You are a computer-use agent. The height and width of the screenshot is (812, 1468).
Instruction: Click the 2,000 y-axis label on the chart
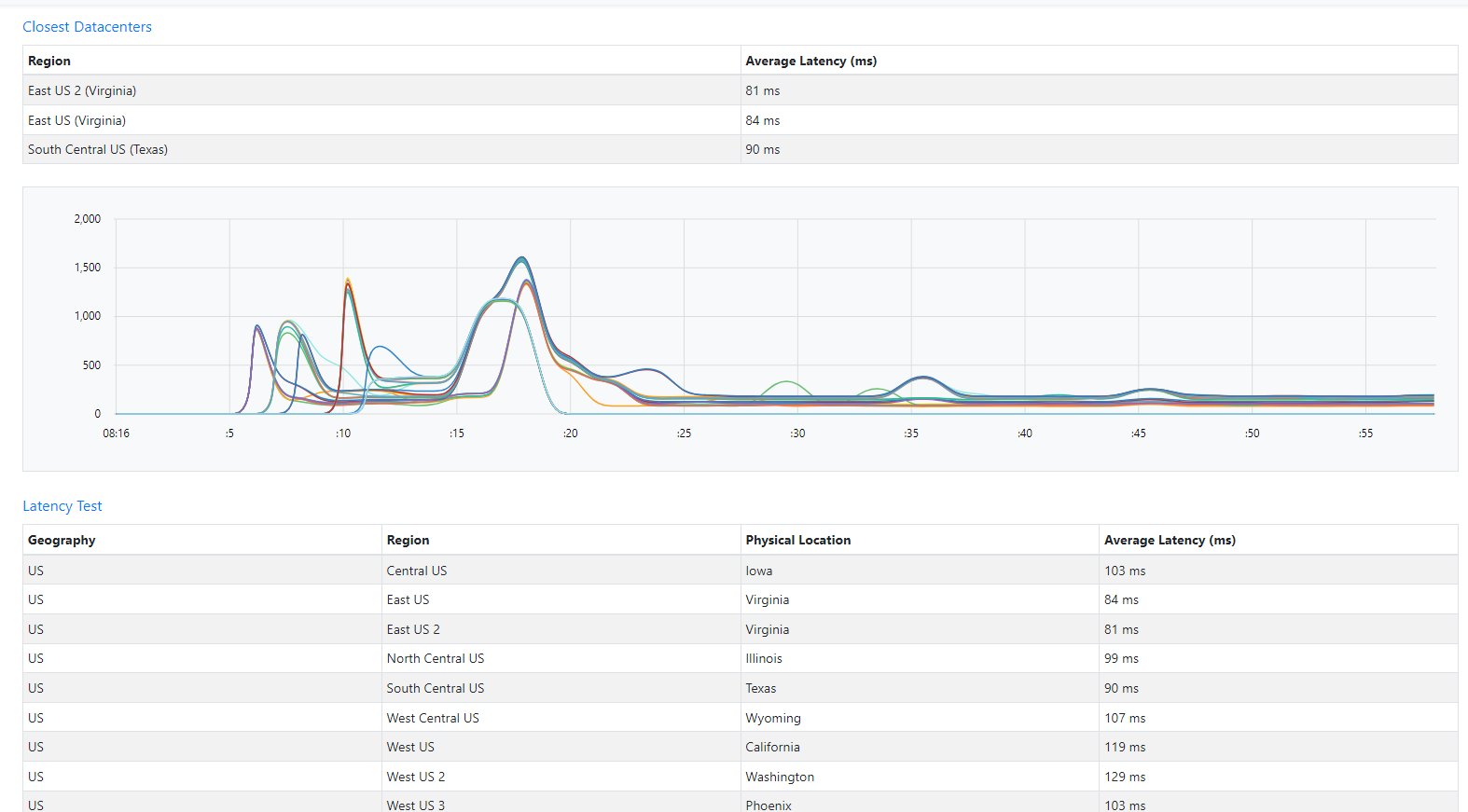coord(88,219)
